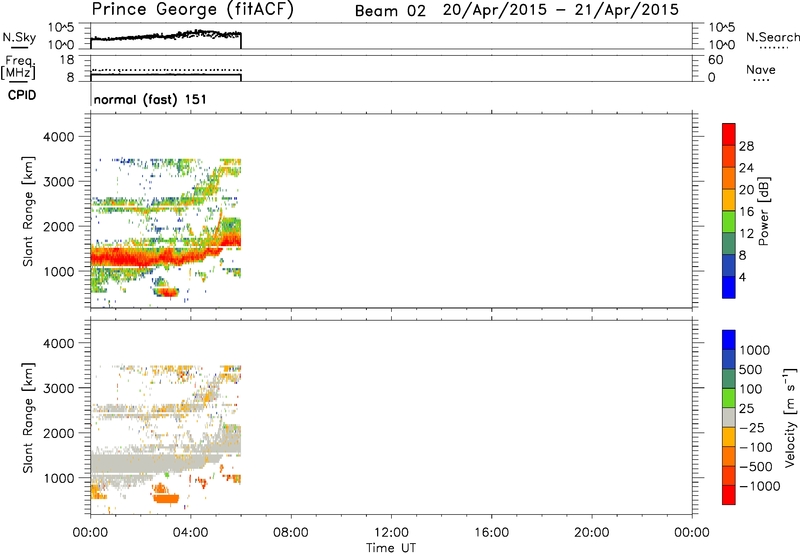Click the 12:00 time axis label

tap(391, 533)
